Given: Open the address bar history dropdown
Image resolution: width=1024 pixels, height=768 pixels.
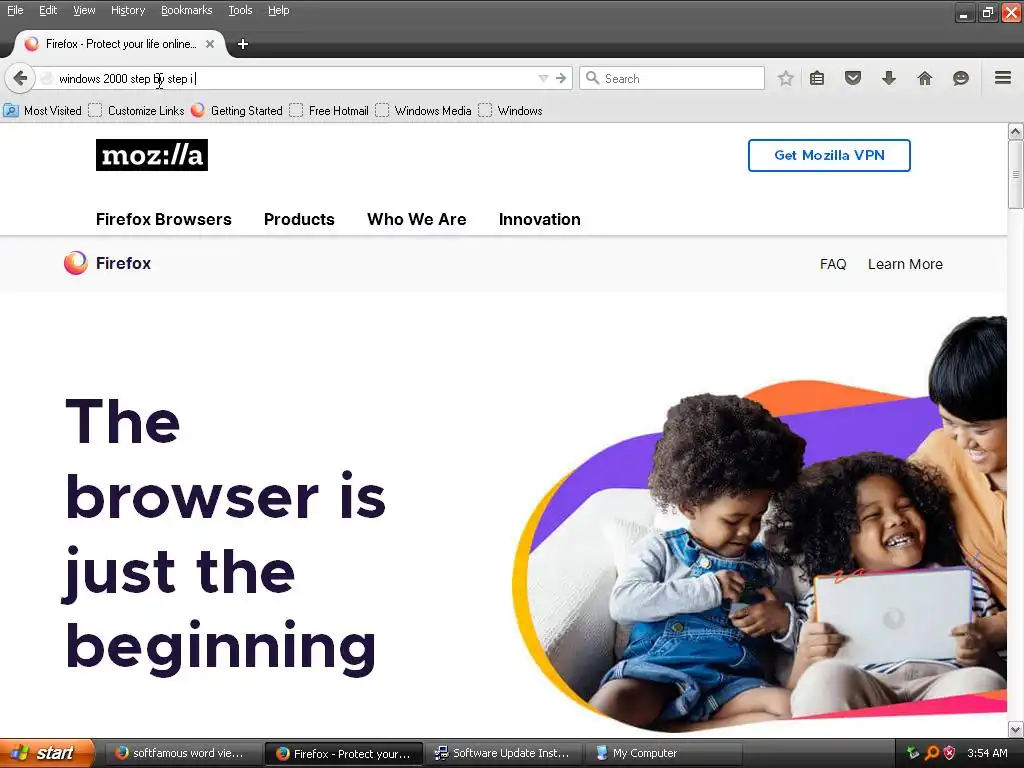Looking at the screenshot, I should point(543,78).
